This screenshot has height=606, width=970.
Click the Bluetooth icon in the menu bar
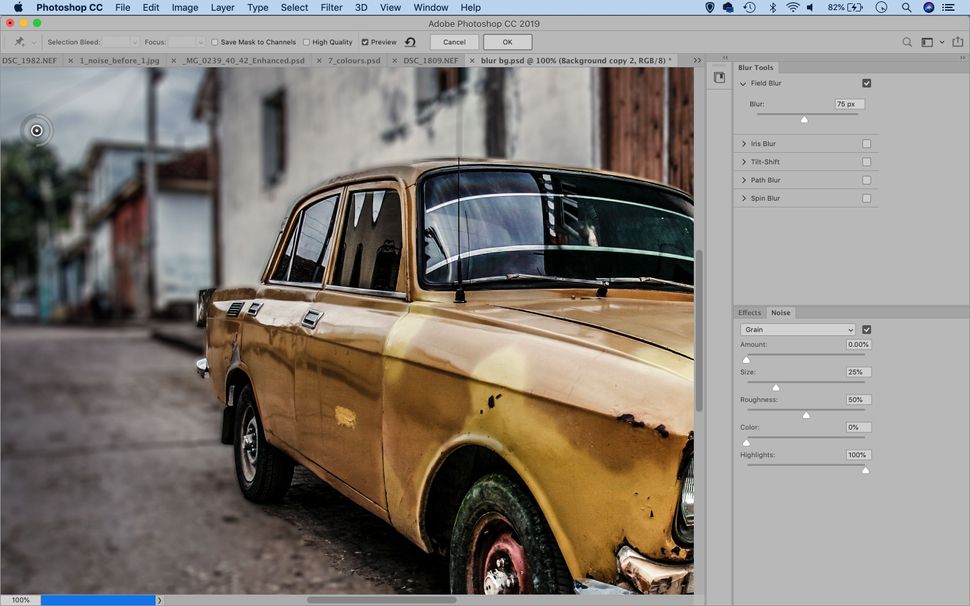coord(771,7)
